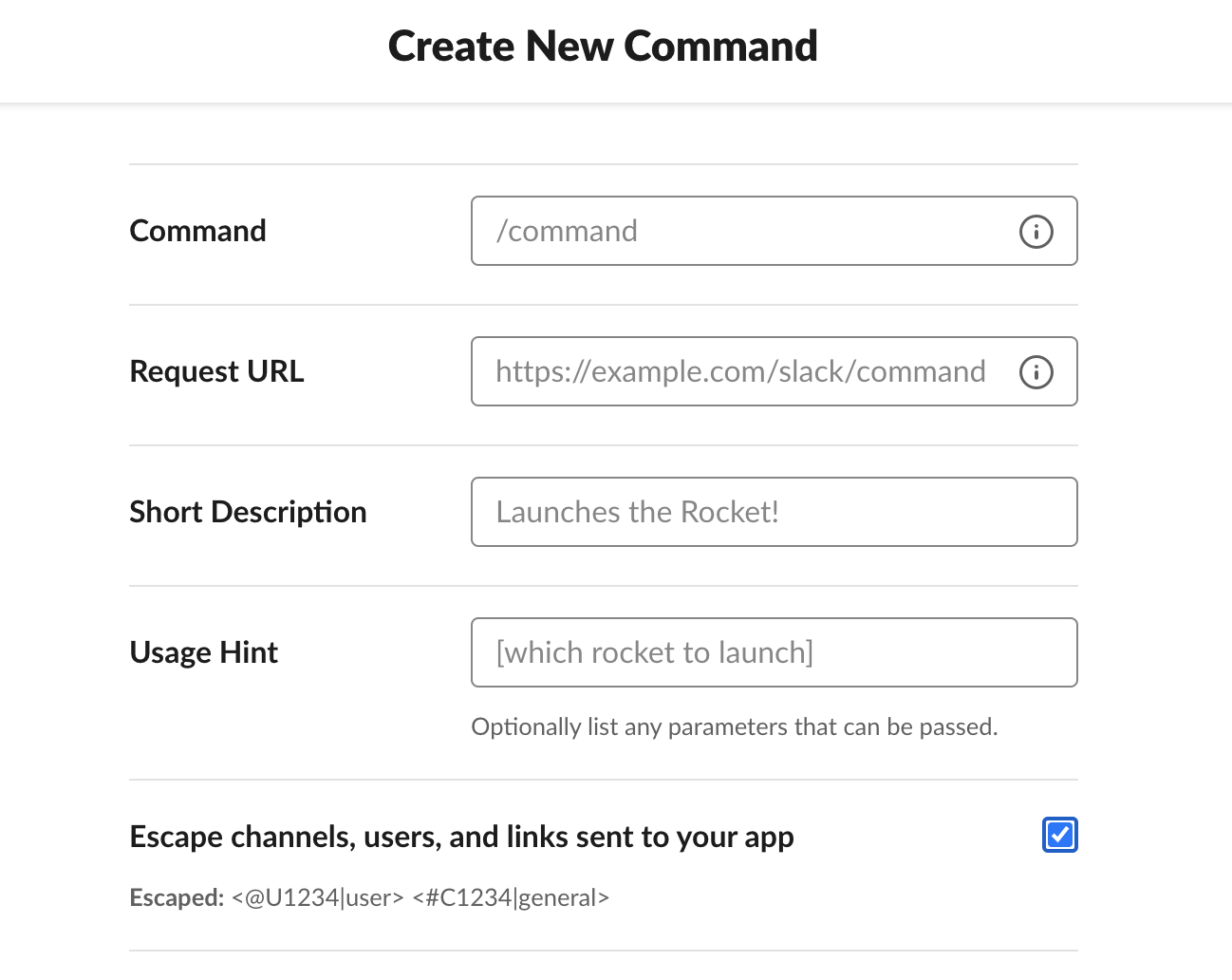Click the info icon in Request URL field
Screen dimensions: 1232x980
pyautogui.click(x=1036, y=371)
